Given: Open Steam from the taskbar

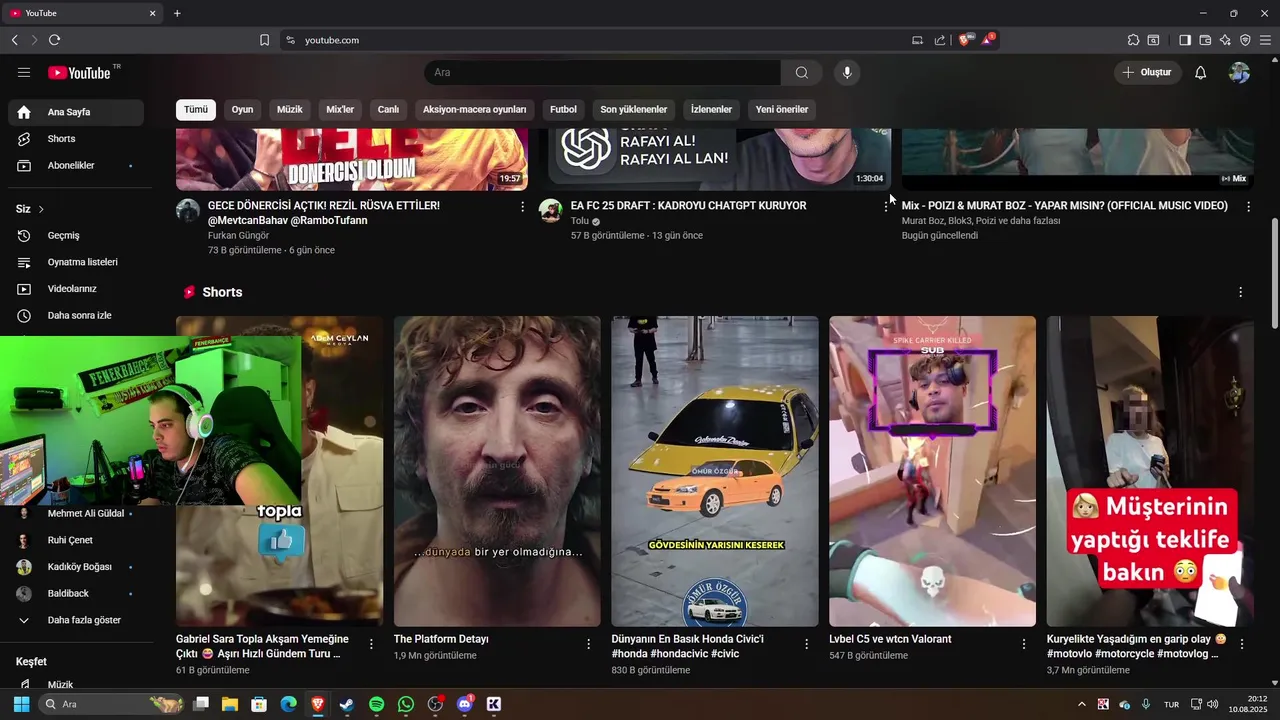Looking at the screenshot, I should click(346, 704).
